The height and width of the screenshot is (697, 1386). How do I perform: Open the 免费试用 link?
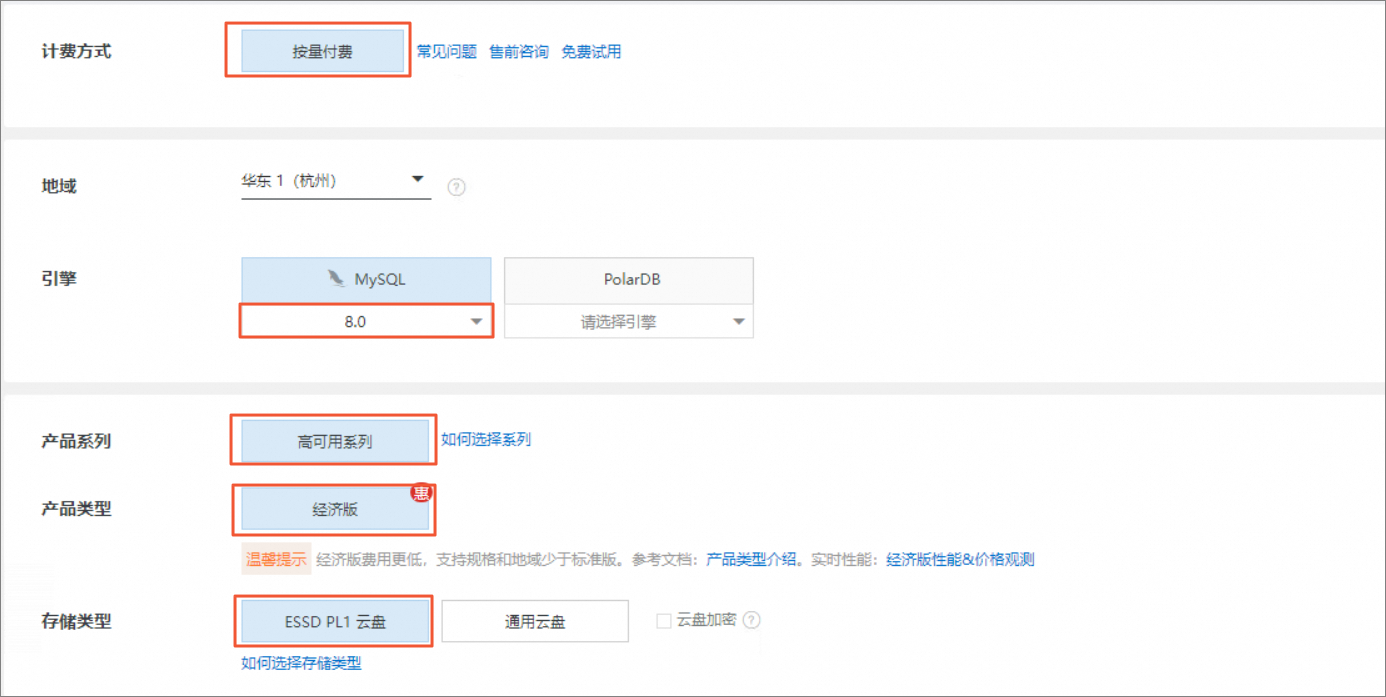(591, 52)
